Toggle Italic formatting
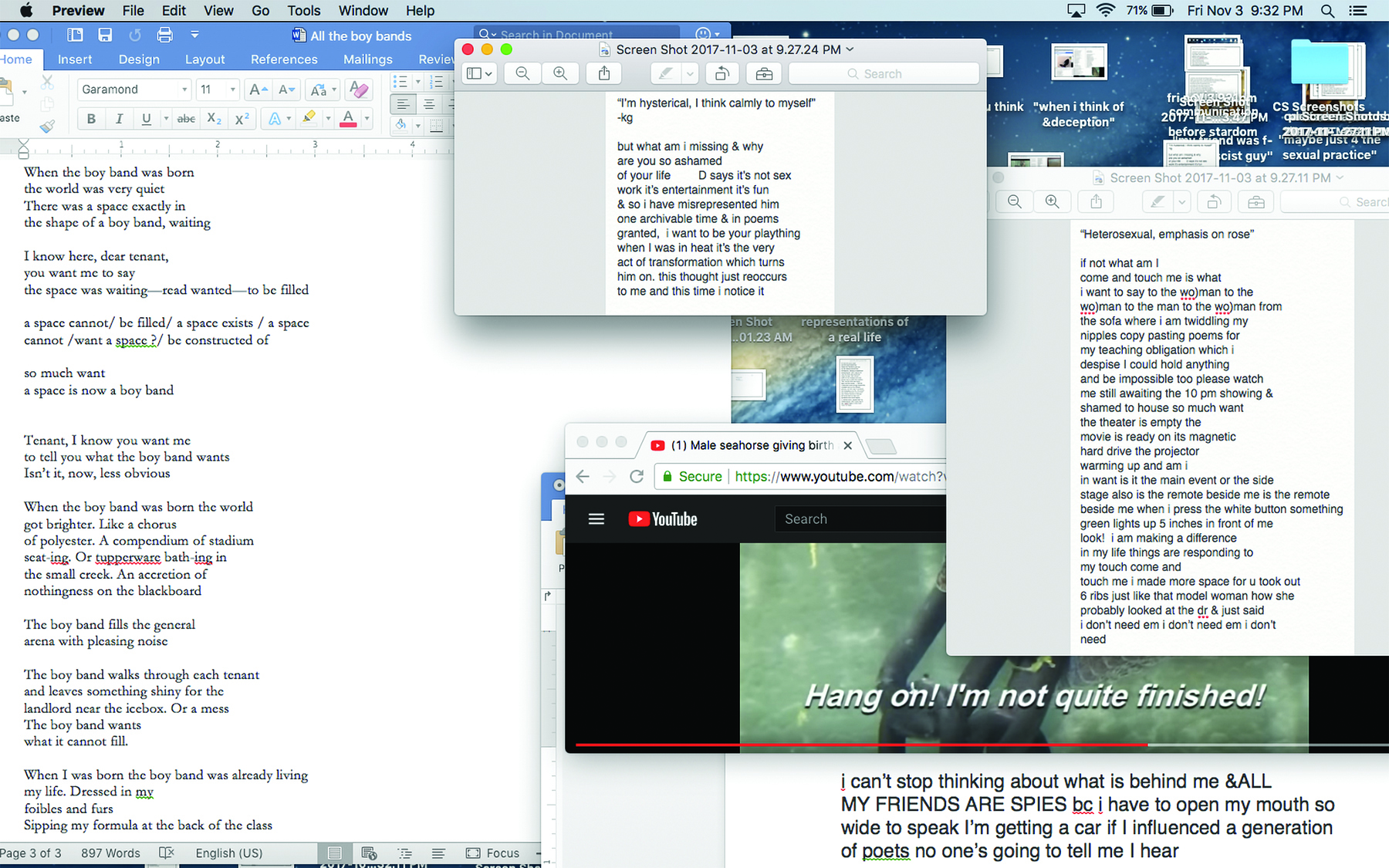Viewport: 1389px width, 868px height. point(119,119)
